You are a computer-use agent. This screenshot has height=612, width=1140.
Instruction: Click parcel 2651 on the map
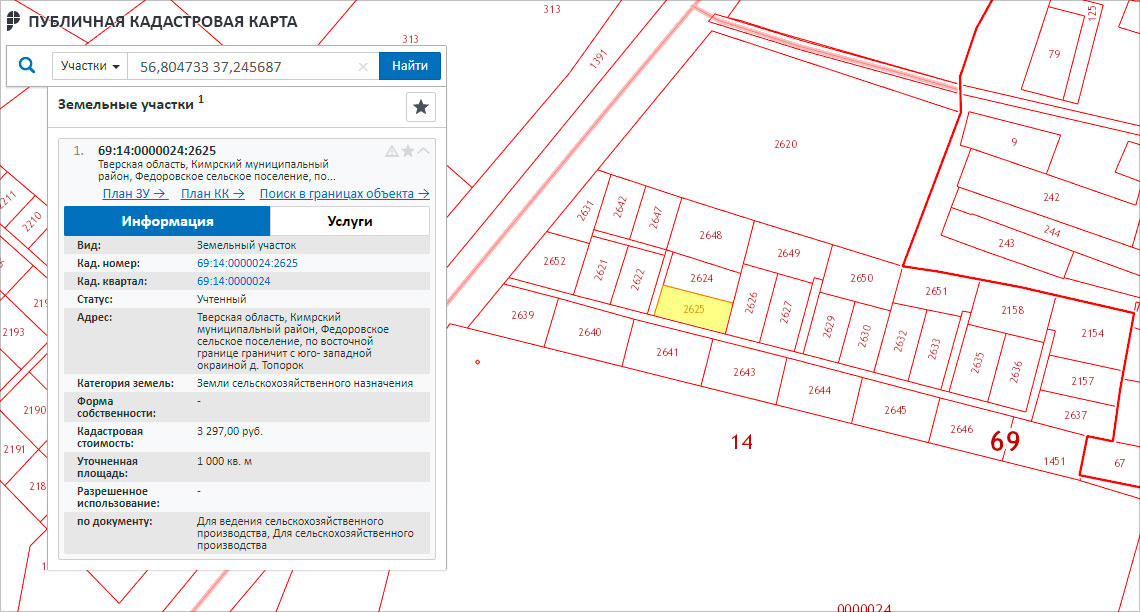[x=936, y=291]
